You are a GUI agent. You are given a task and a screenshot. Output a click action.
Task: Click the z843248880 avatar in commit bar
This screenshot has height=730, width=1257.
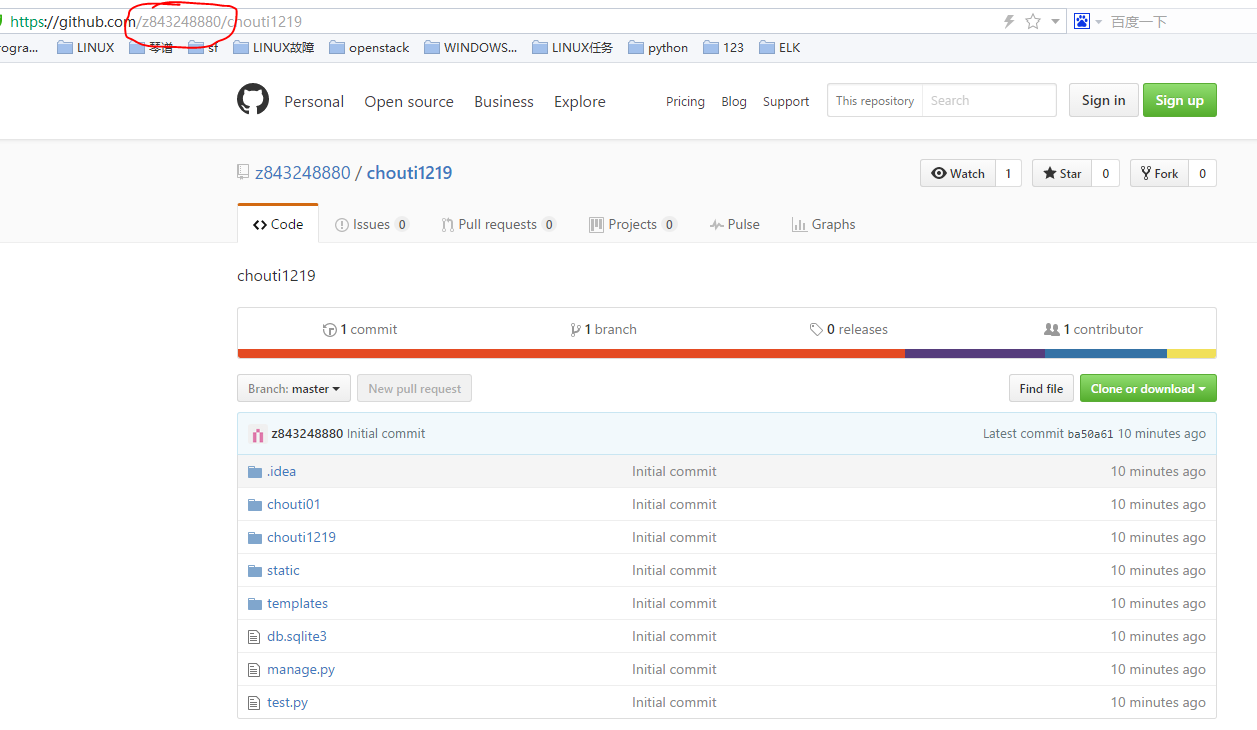pyautogui.click(x=257, y=434)
